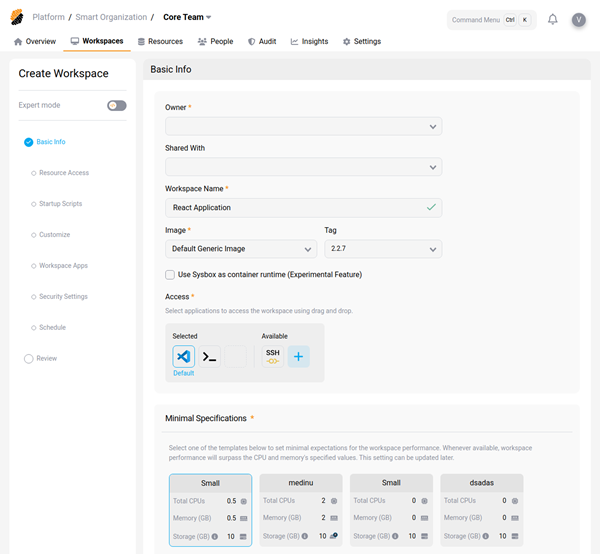Open the notifications bell
The image size is (600, 554).
pos(552,19)
